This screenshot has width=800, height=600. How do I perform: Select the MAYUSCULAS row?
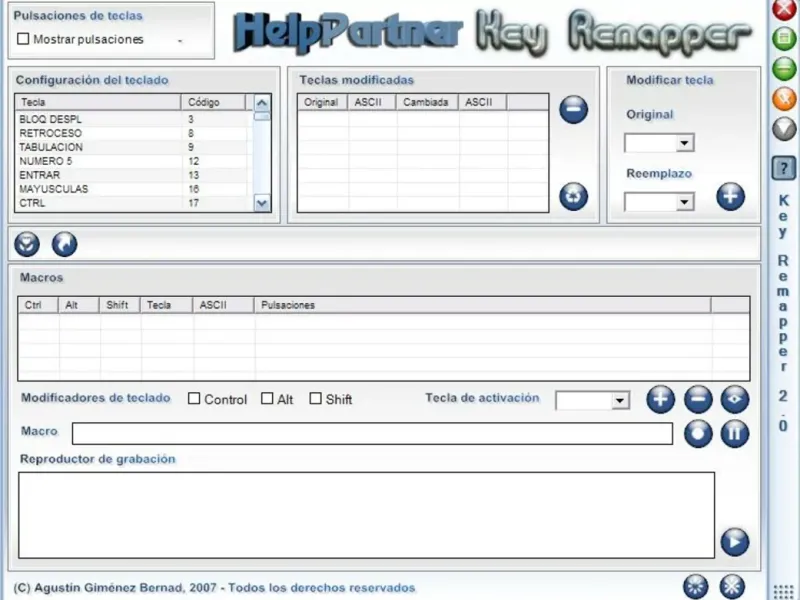tap(134, 189)
